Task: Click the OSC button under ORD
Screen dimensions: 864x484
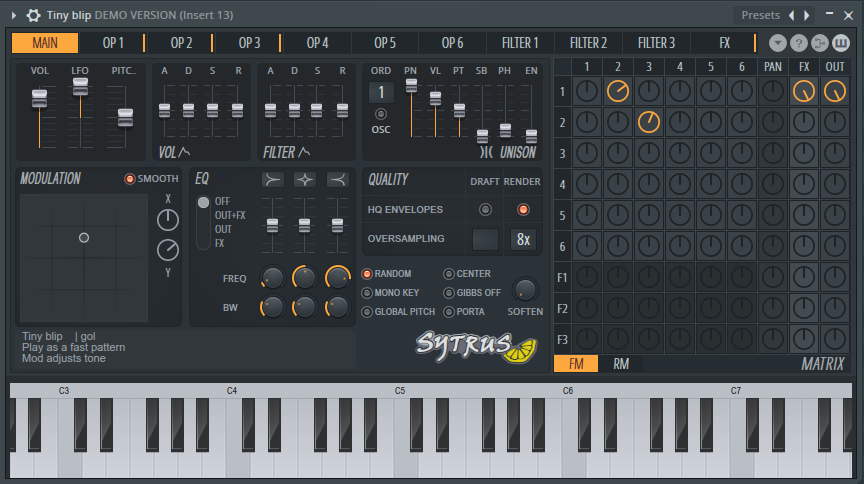Action: [x=381, y=115]
